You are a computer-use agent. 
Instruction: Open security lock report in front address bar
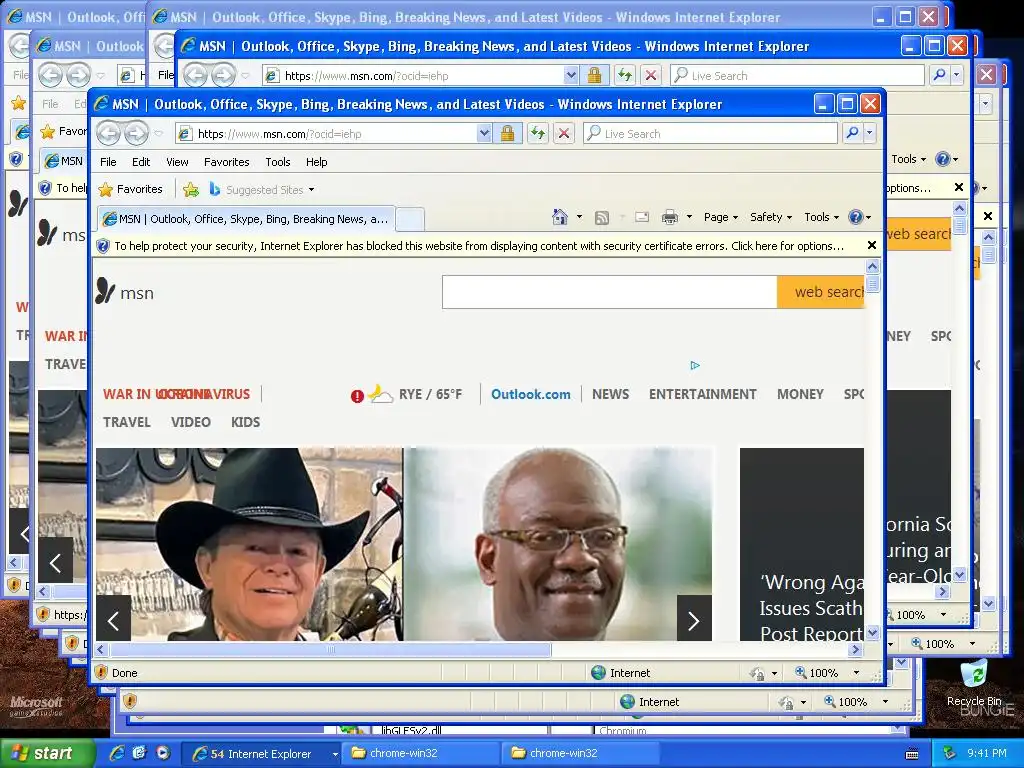tap(507, 134)
